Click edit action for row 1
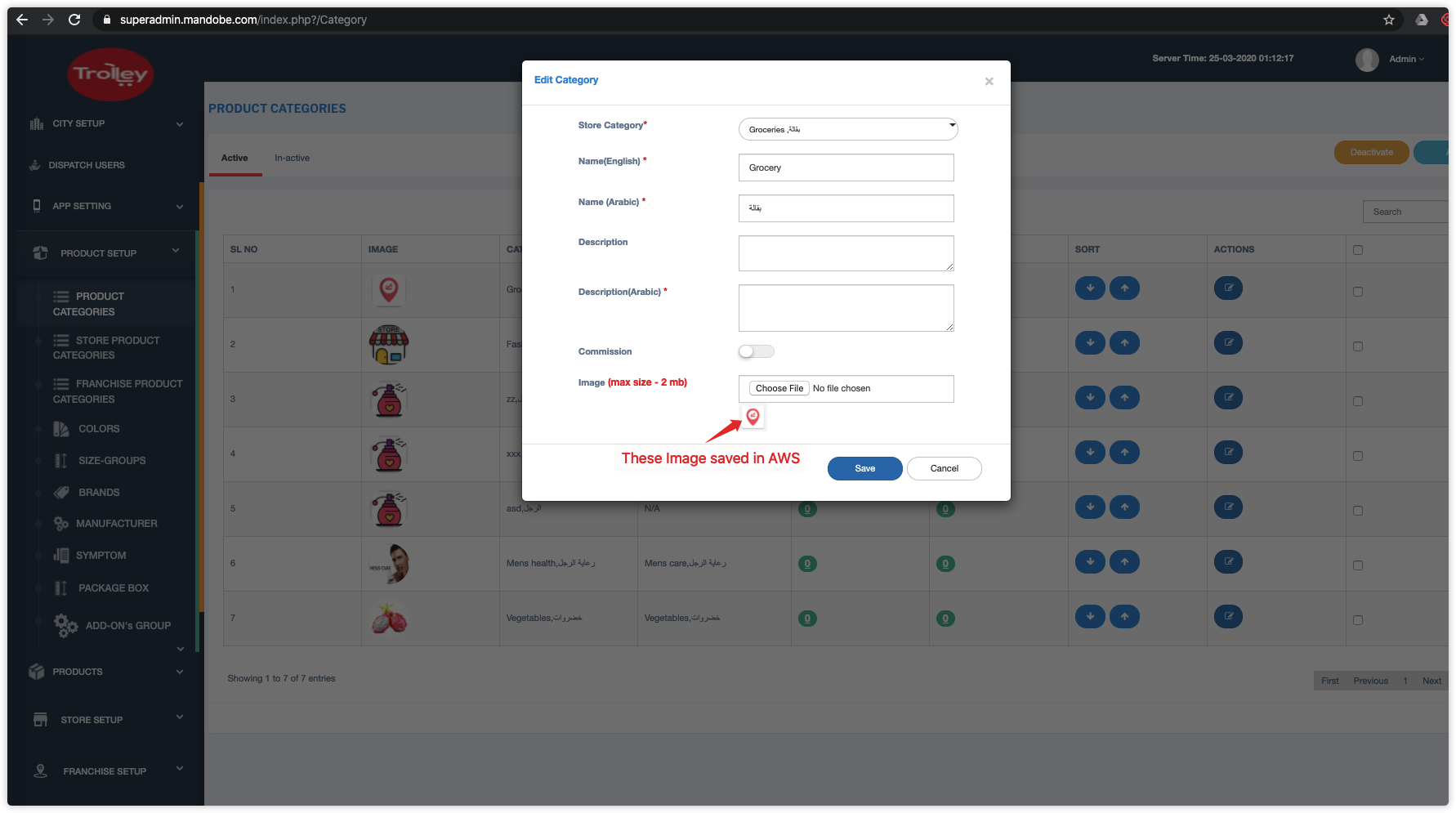Screen dimensions: 1456x813 click(x=1228, y=288)
